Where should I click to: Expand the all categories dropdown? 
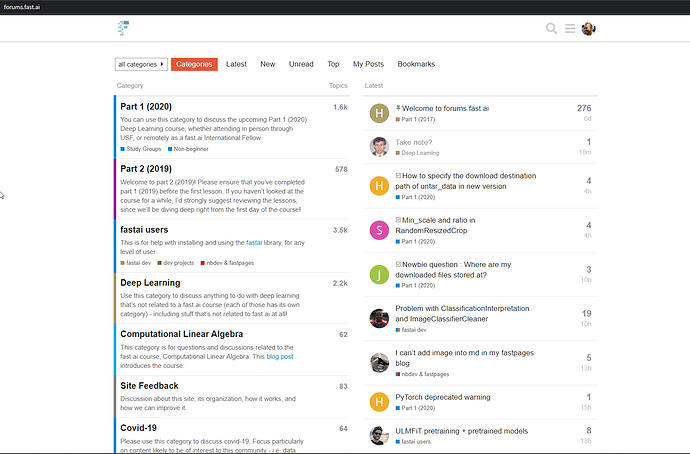[141, 64]
